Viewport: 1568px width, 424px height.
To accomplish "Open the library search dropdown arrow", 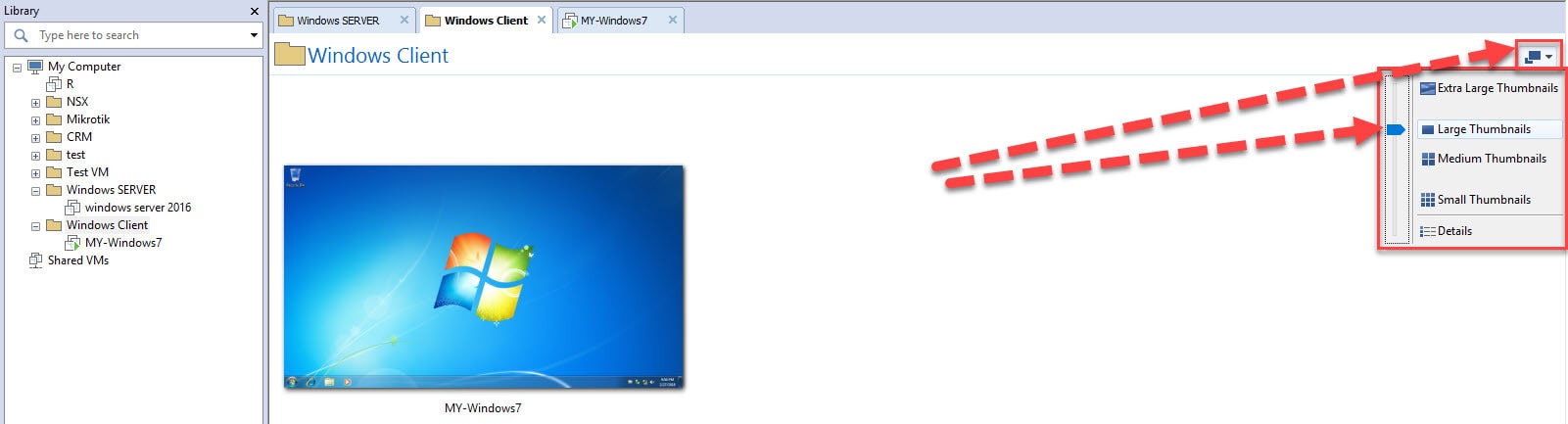I will 254,35.
